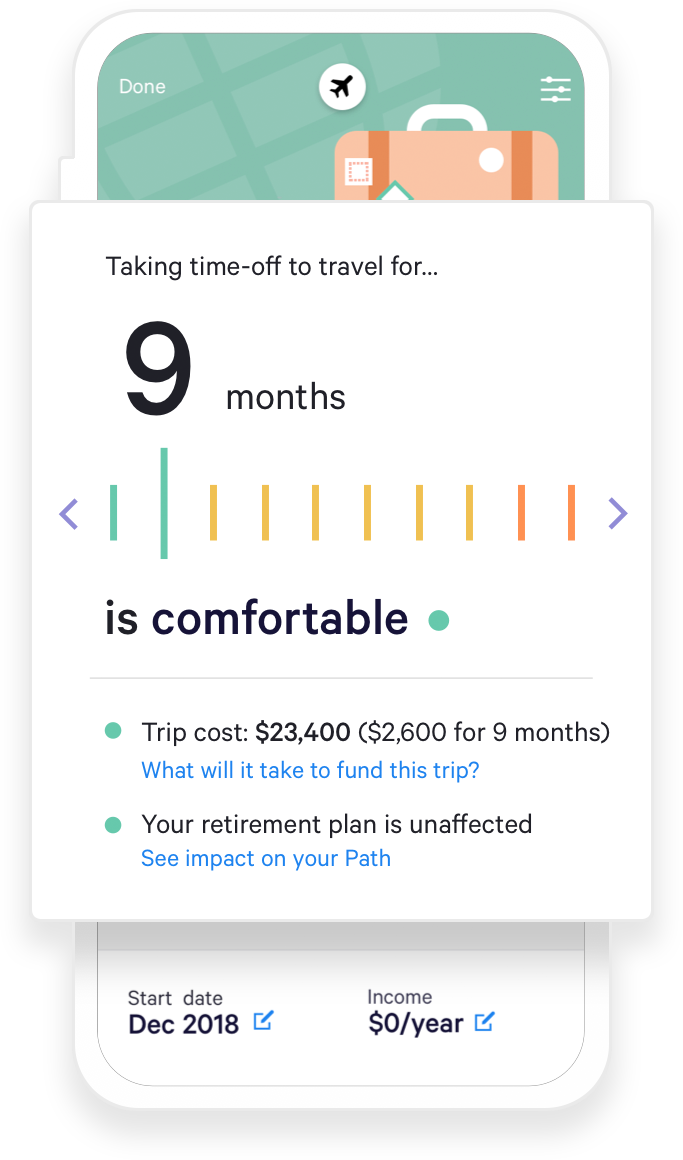Click the green dot beside "is comfortable"
The width and height of the screenshot is (683, 1160).
[438, 621]
